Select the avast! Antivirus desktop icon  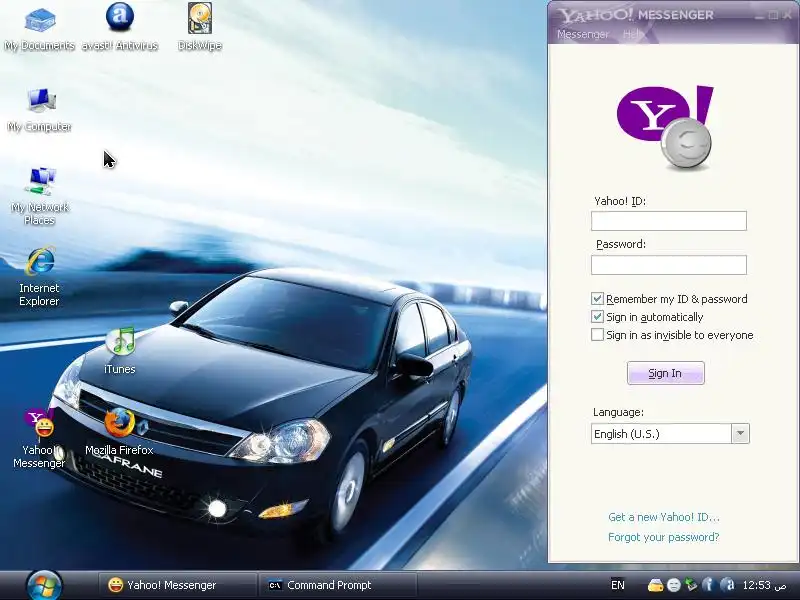(x=120, y=27)
